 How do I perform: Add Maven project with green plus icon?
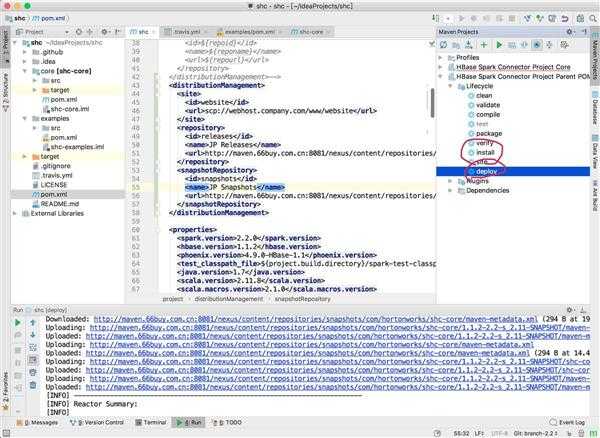pyautogui.click(x=484, y=45)
